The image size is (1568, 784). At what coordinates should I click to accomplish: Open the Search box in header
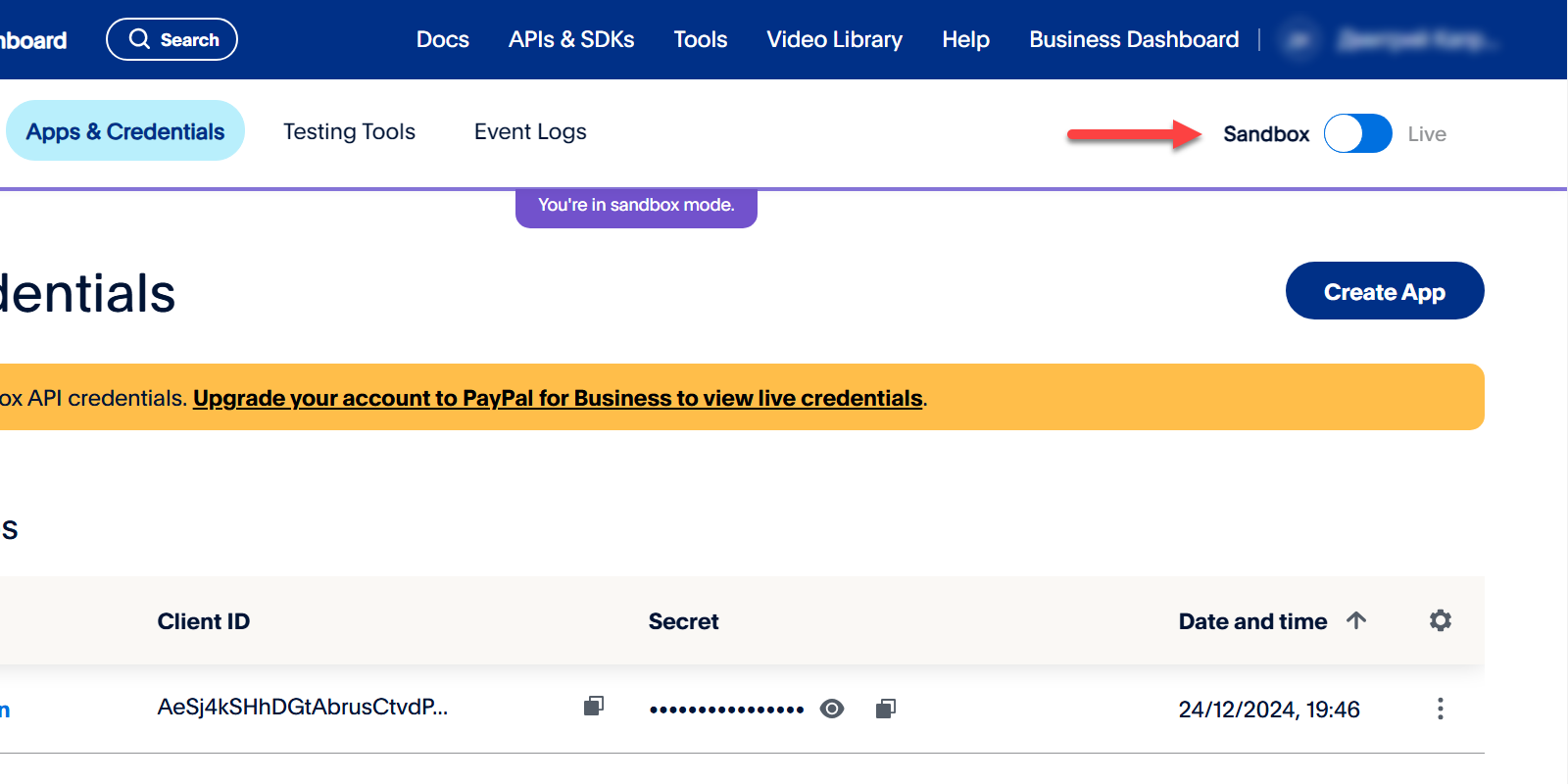pos(171,39)
